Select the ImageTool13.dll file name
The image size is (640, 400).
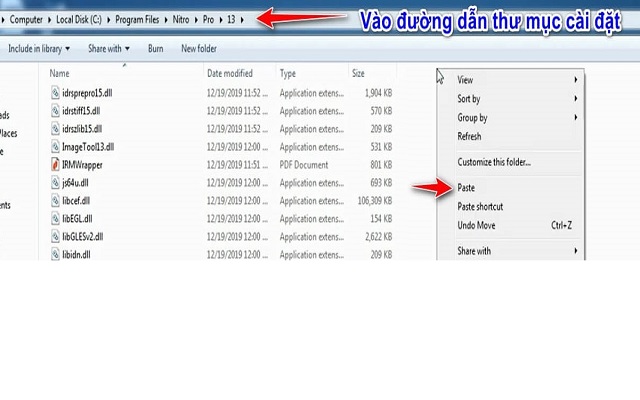(x=88, y=147)
